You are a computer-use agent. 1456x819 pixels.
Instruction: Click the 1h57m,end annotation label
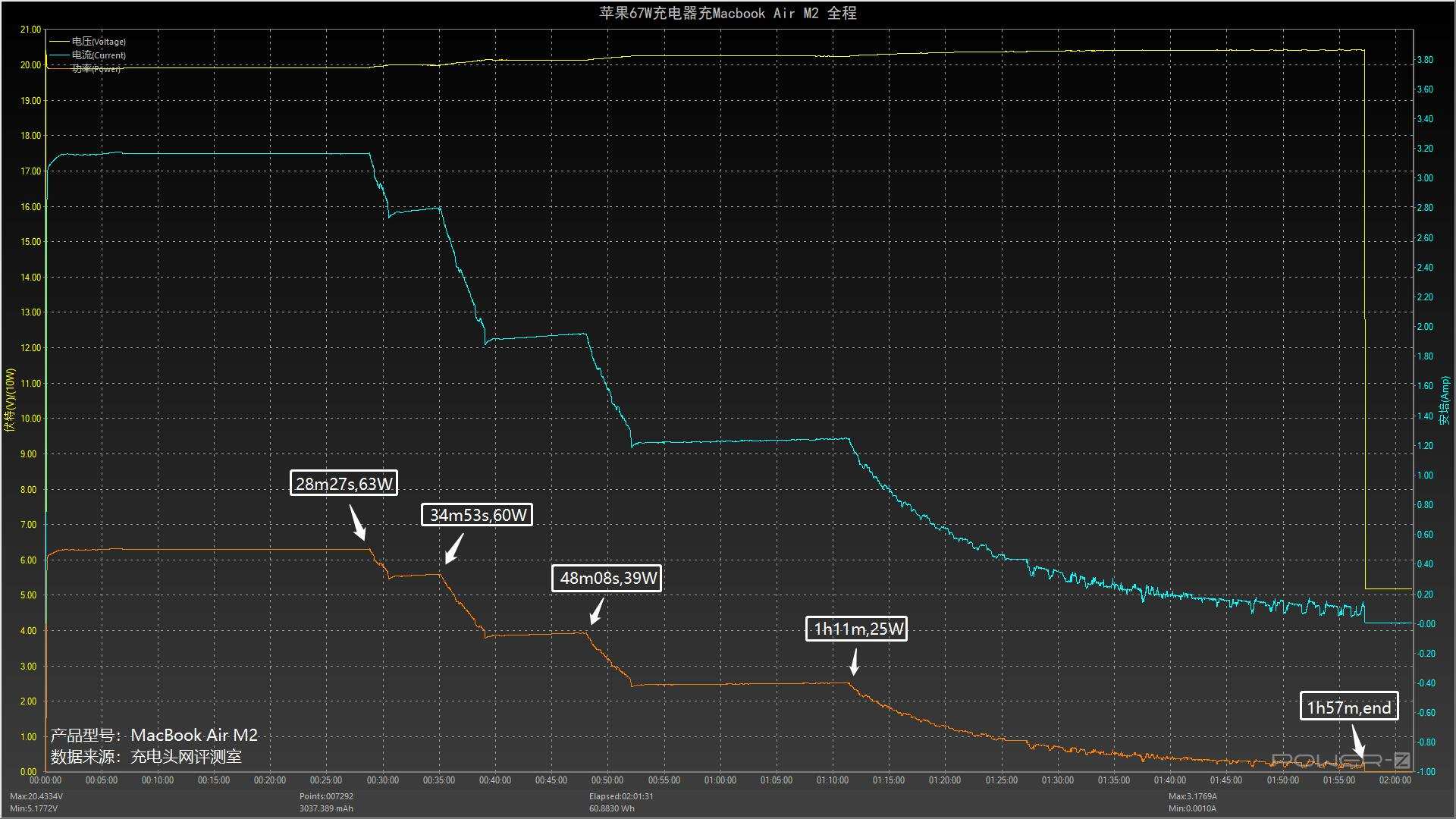click(1349, 708)
